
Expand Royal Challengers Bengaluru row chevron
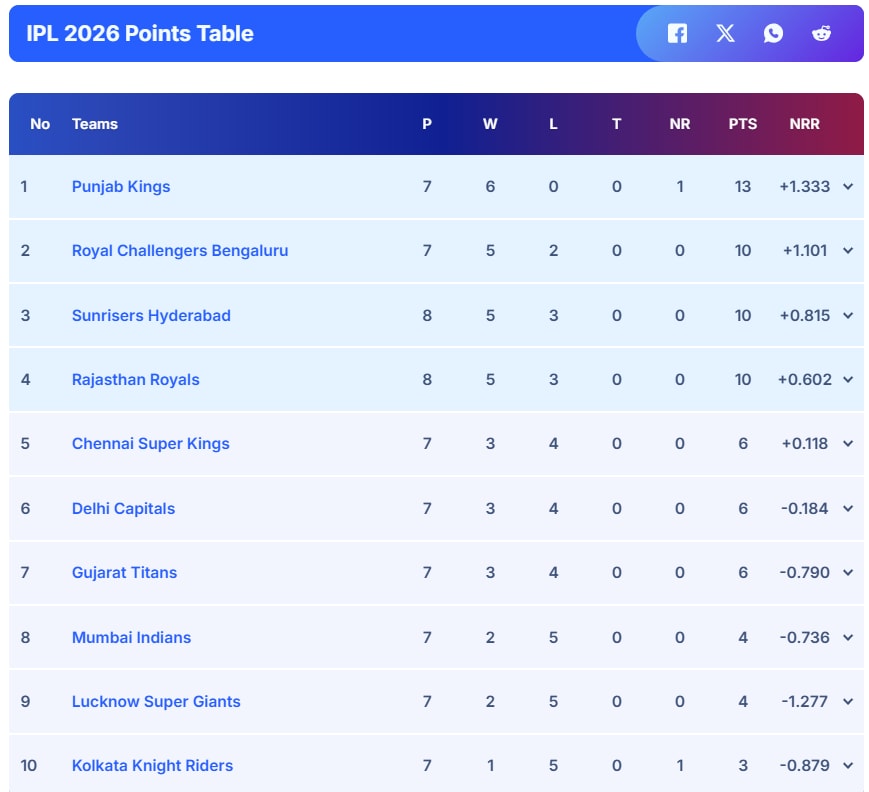848,251
